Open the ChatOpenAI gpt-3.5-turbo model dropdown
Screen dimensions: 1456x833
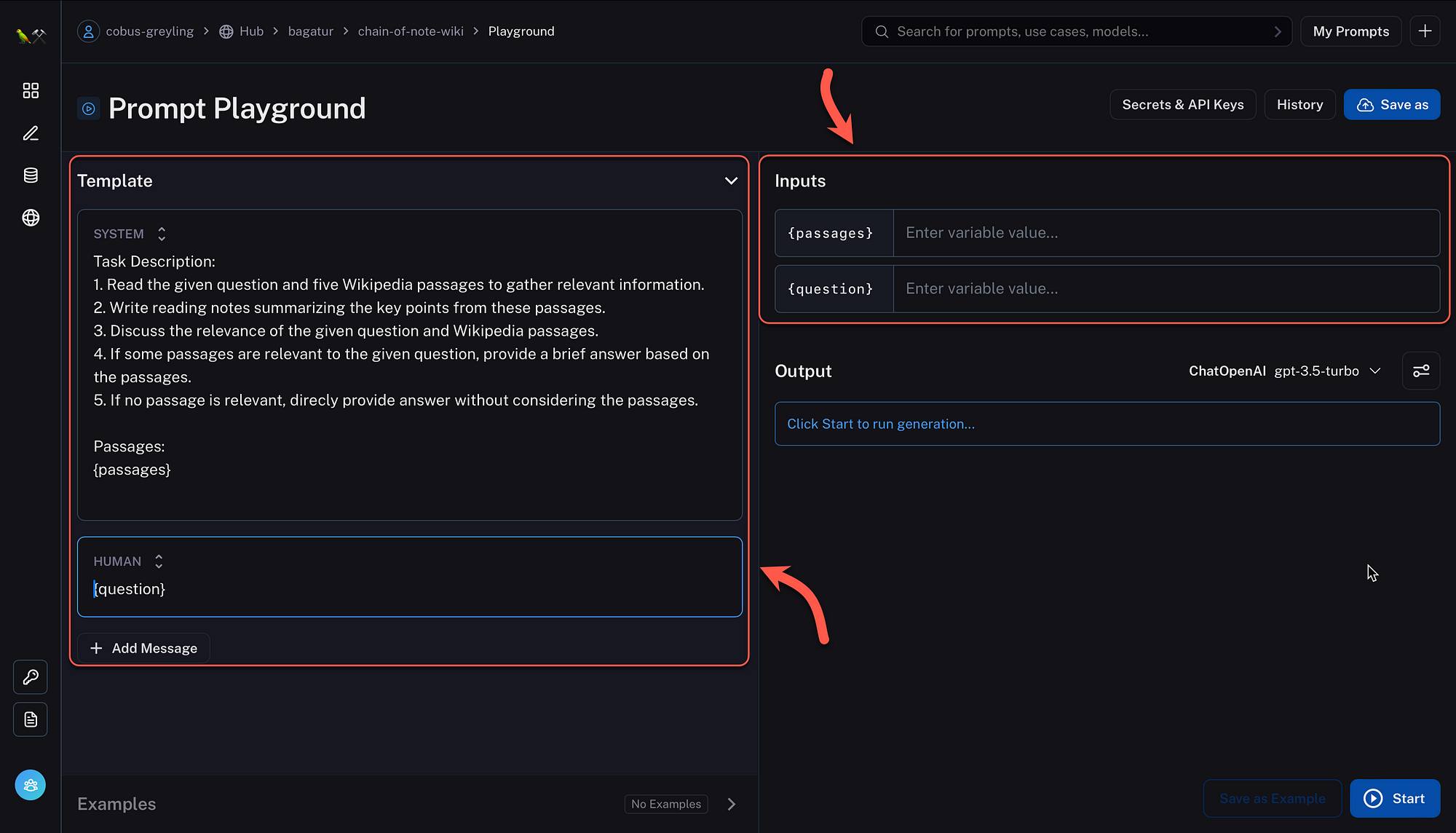[x=1285, y=371]
